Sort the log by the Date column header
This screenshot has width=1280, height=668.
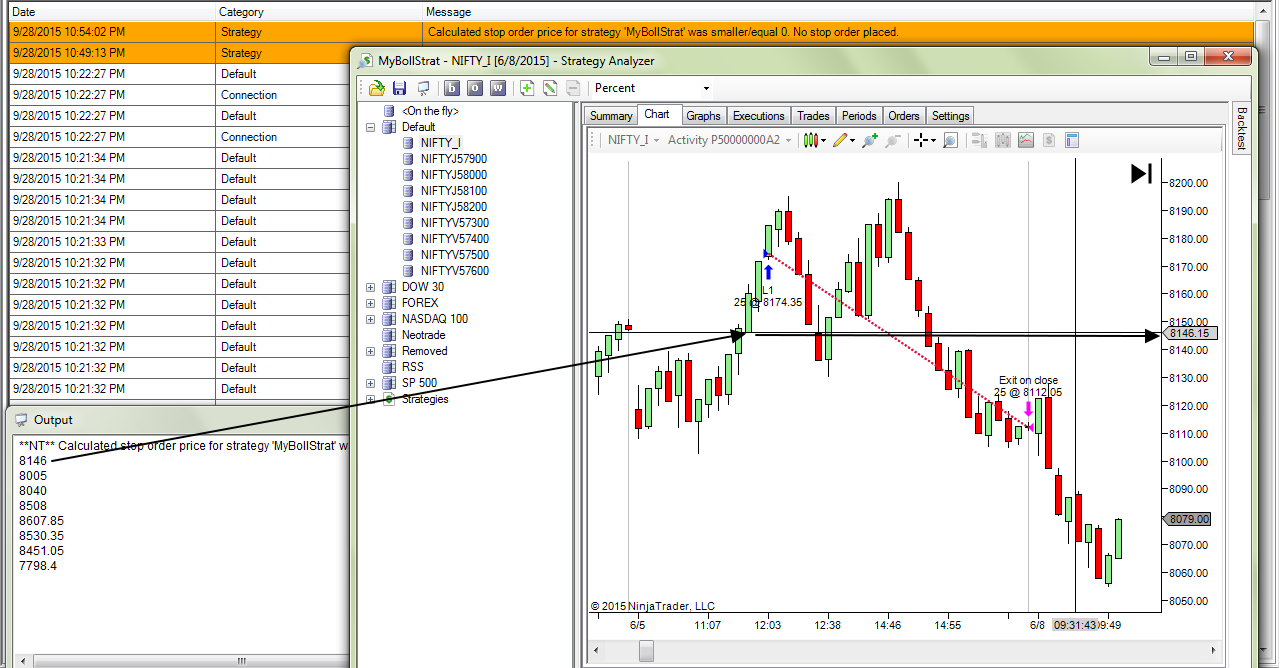pos(112,12)
